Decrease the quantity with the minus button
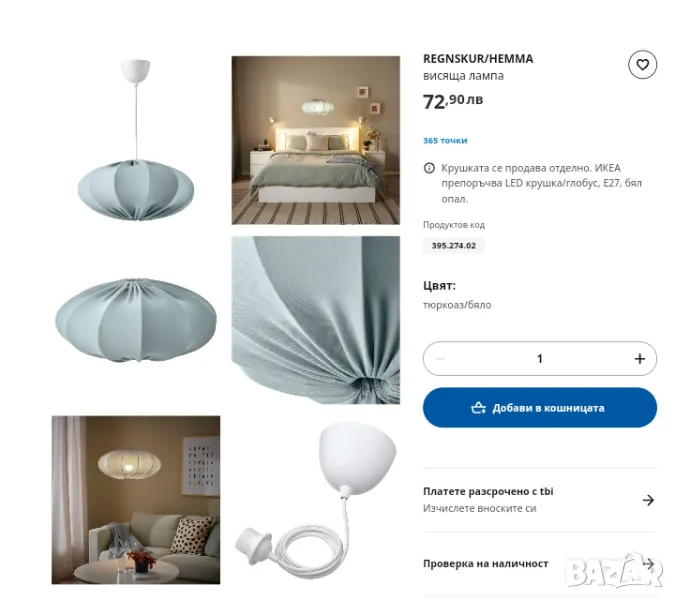675x600 pixels. 440,359
